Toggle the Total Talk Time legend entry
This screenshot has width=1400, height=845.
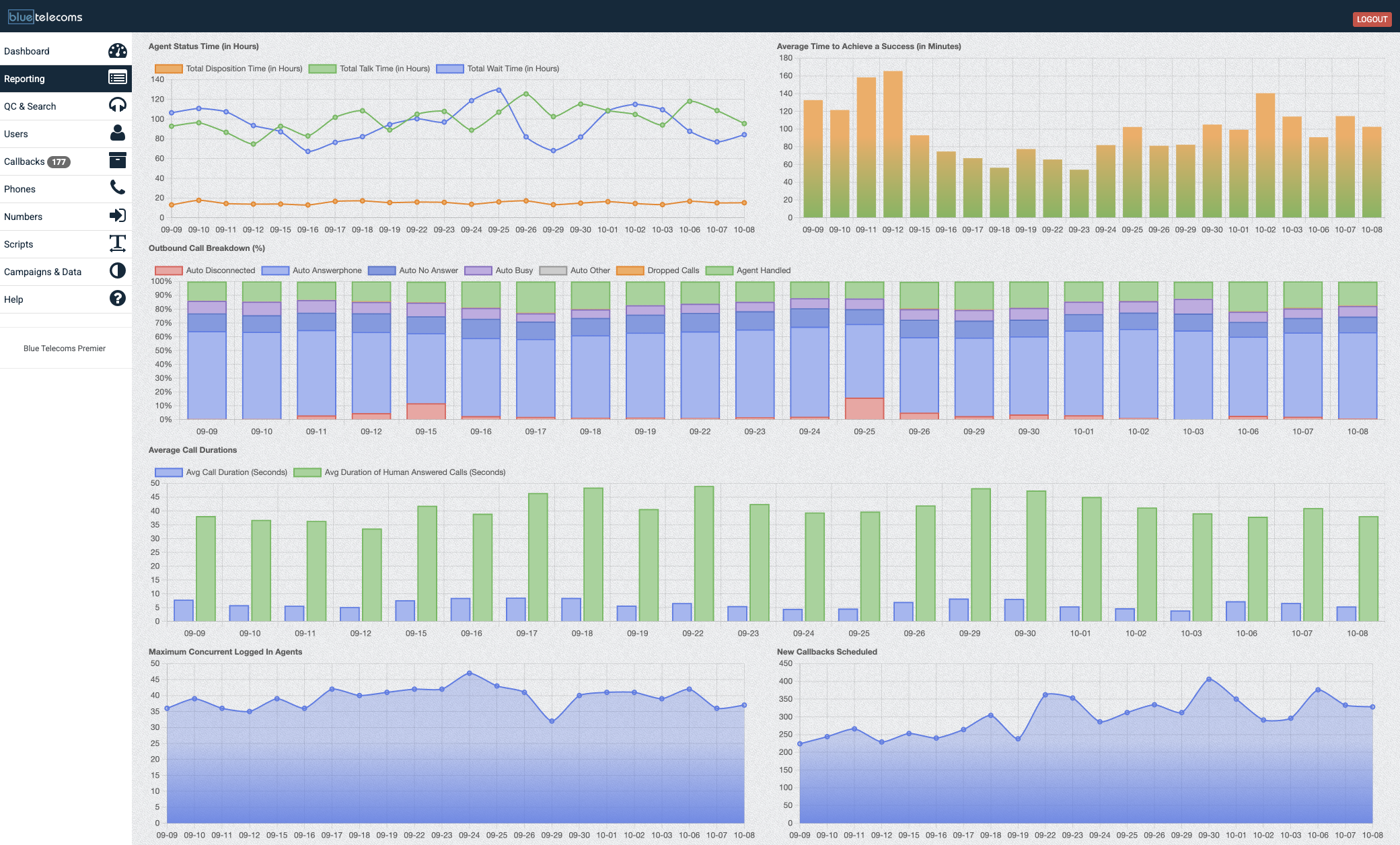coord(384,68)
